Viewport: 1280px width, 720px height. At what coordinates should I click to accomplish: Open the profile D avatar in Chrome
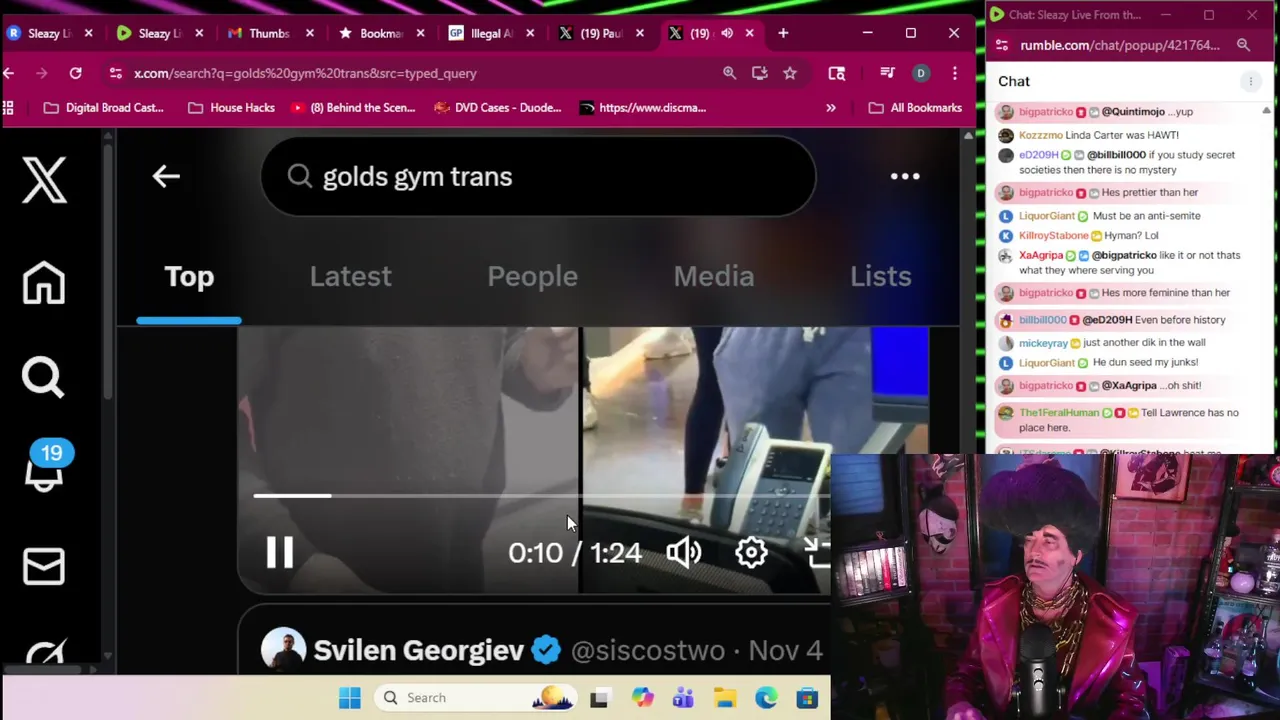click(x=921, y=73)
